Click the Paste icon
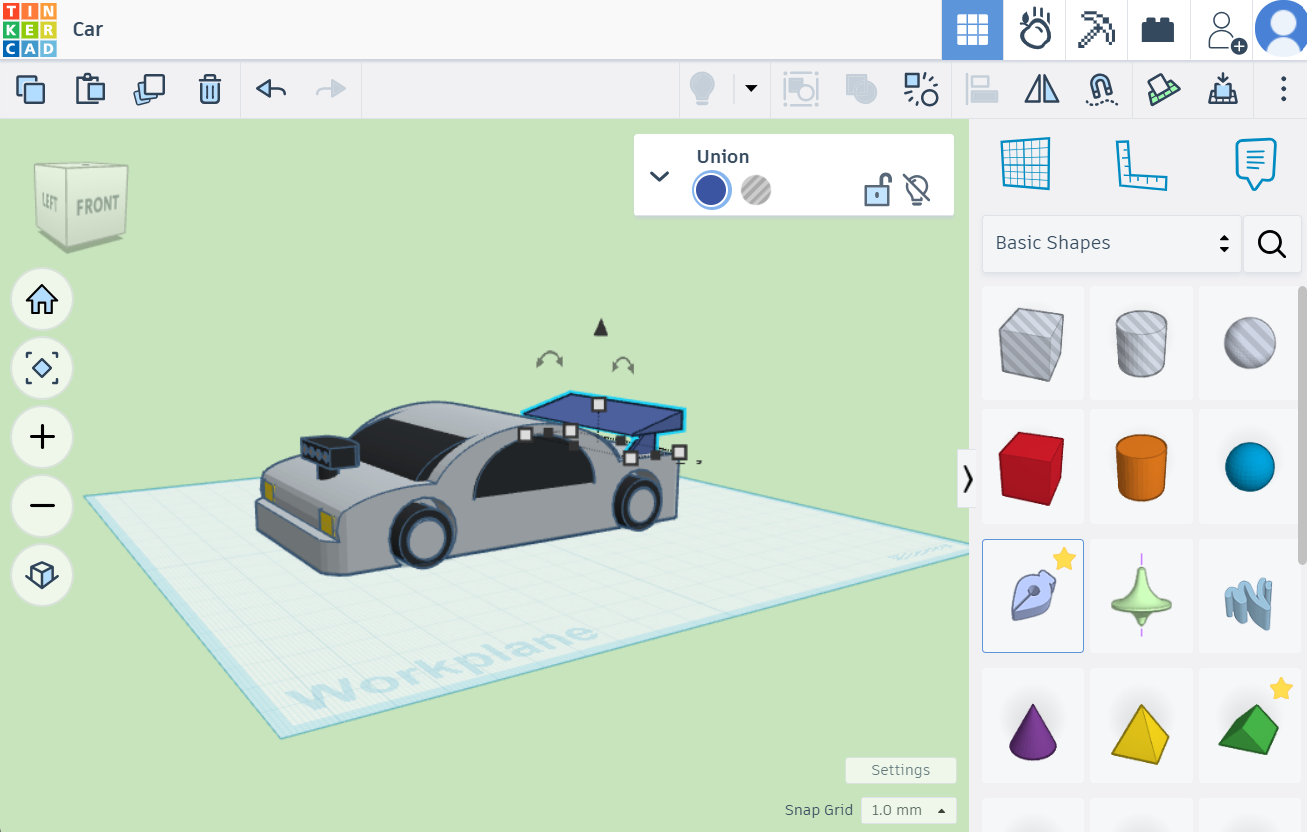 point(90,89)
